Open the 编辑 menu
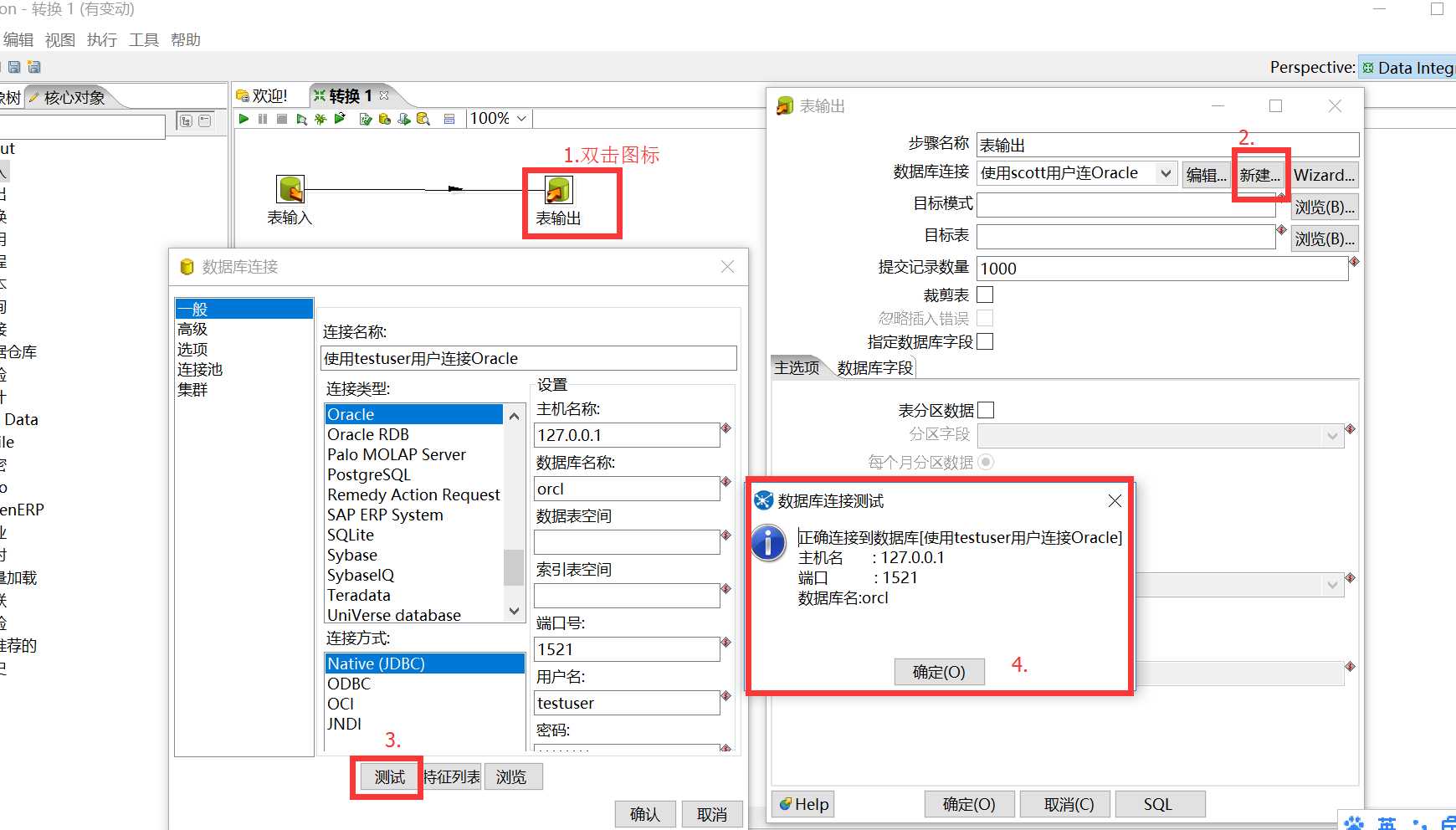 tap(18, 40)
